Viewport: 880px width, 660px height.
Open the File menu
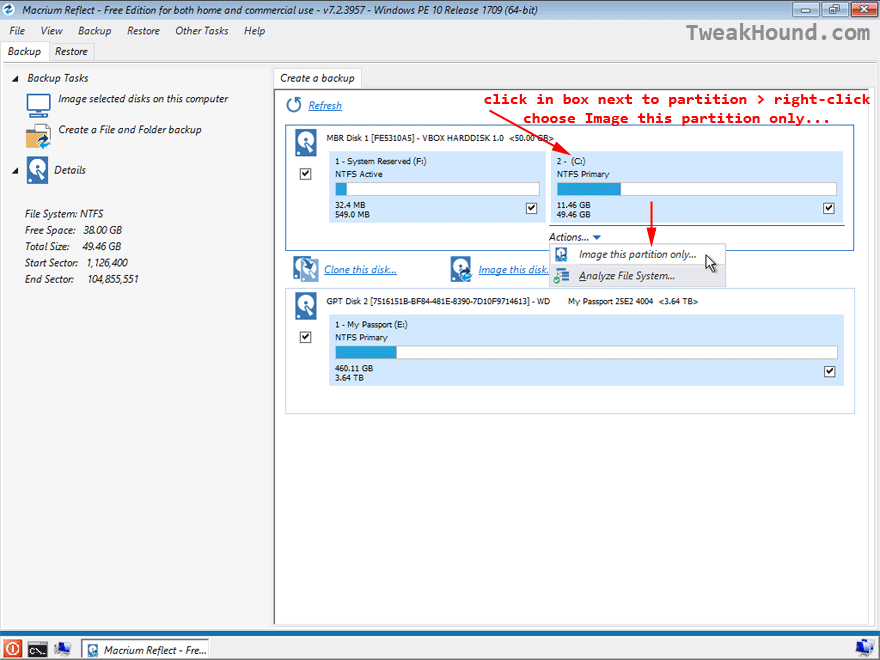point(17,31)
